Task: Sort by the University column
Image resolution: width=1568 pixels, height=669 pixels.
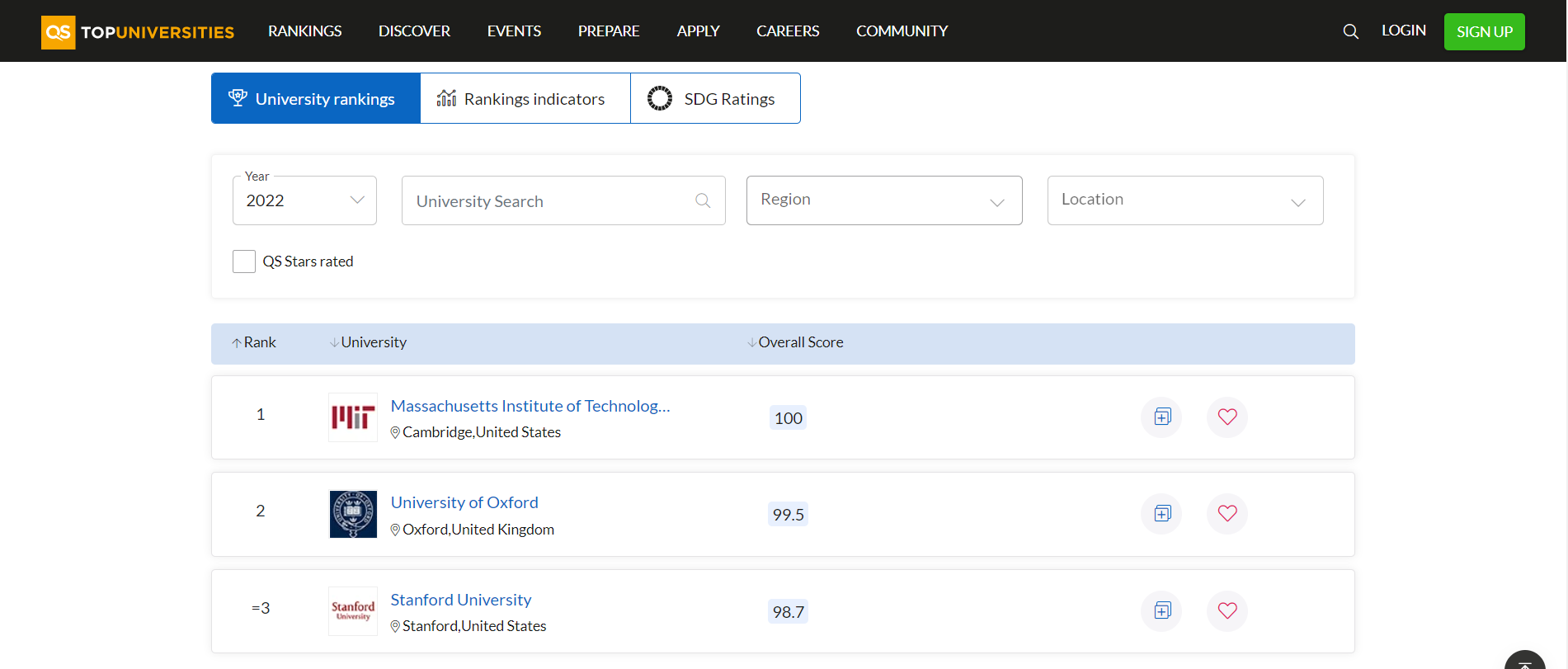Action: click(x=368, y=342)
